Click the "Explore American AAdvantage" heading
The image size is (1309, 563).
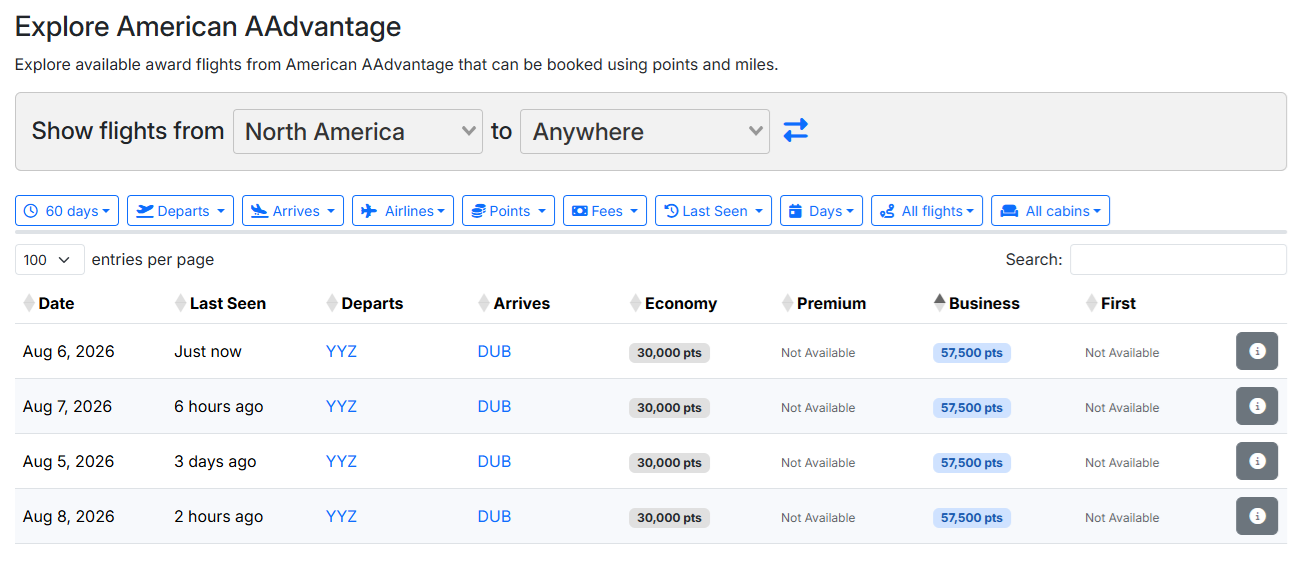click(208, 27)
